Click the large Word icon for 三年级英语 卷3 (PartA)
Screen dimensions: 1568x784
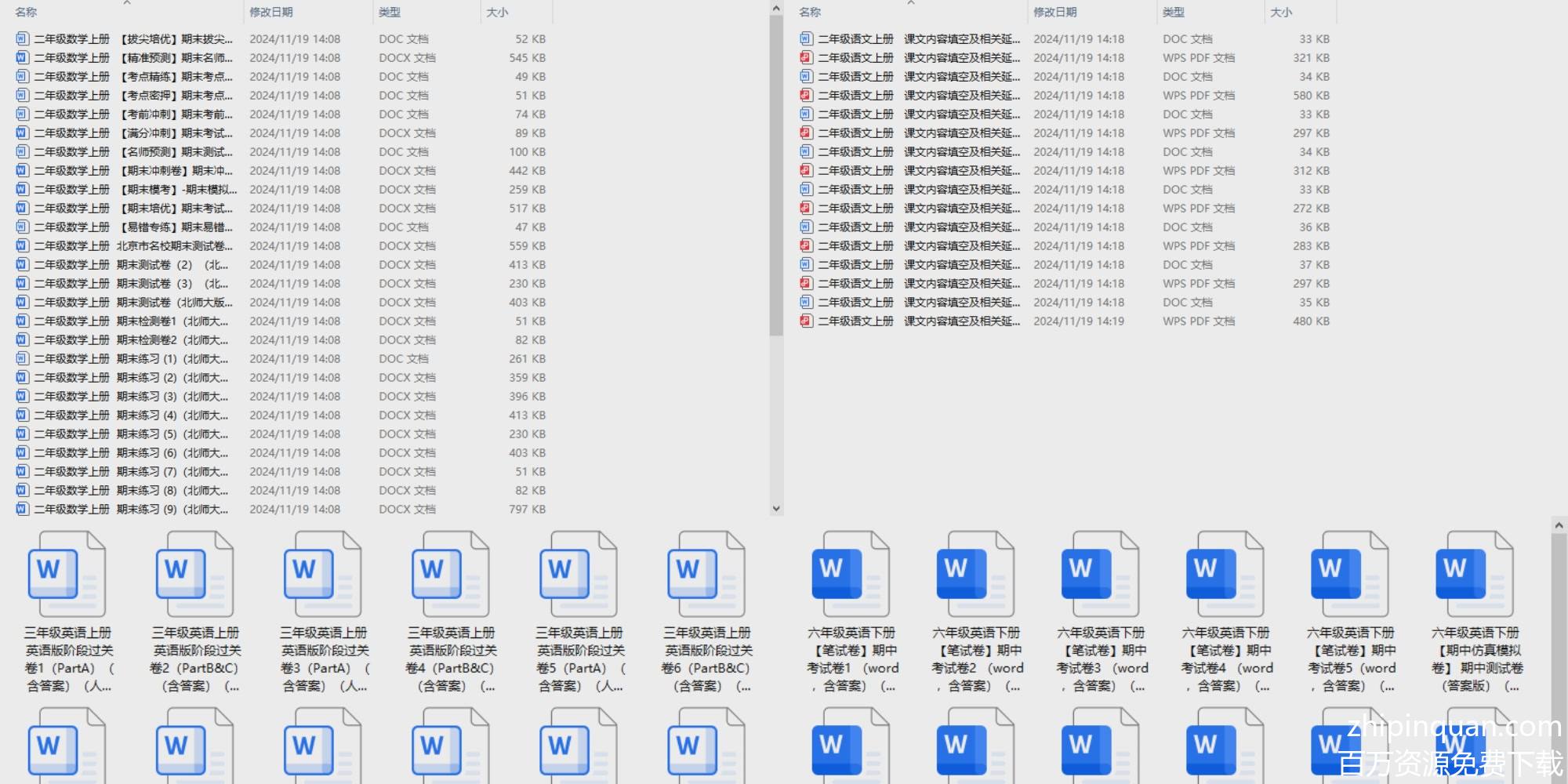pos(323,574)
